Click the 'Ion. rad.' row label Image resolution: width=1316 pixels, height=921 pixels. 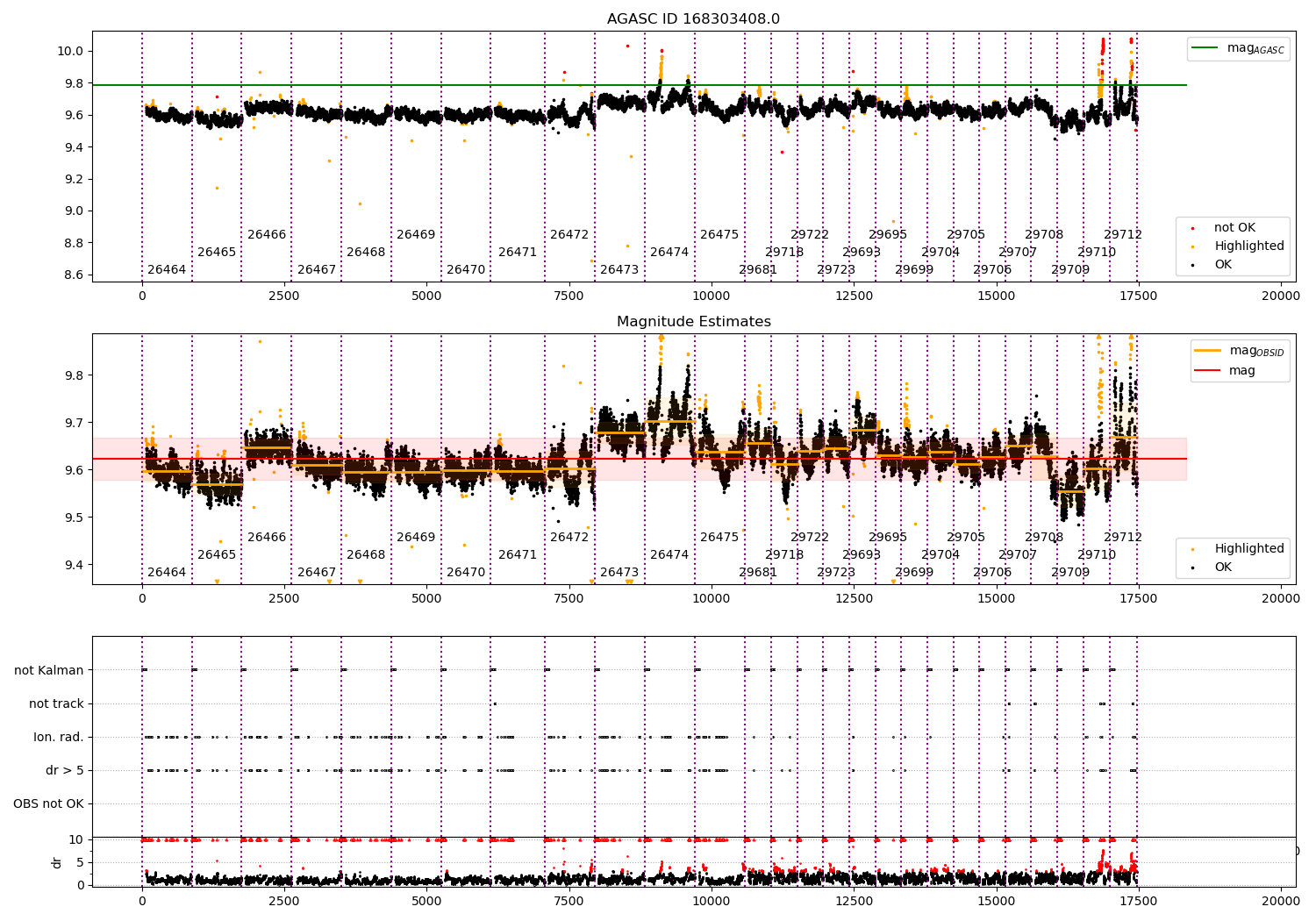click(x=59, y=737)
